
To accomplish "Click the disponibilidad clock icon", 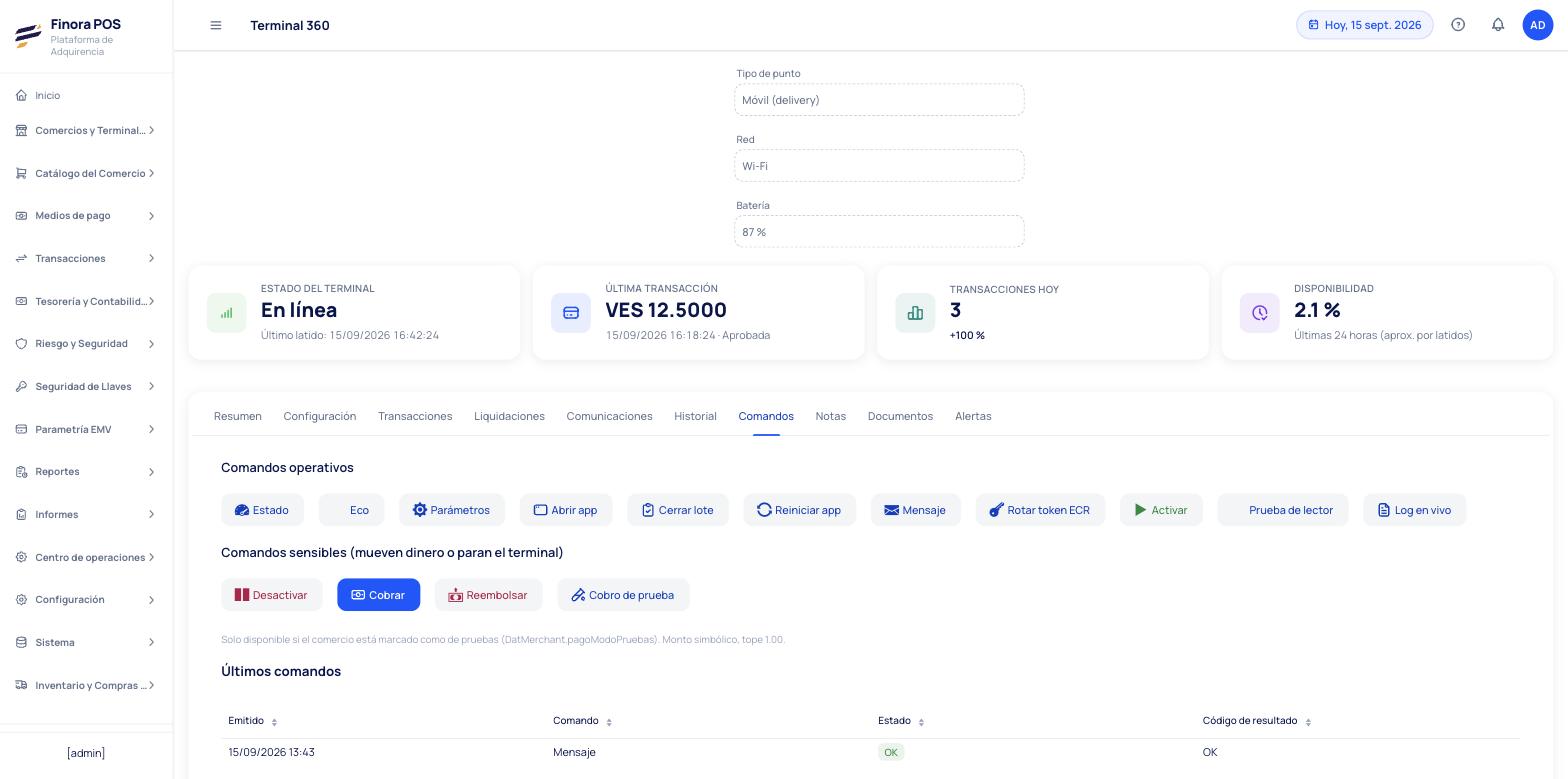I will coord(1260,313).
